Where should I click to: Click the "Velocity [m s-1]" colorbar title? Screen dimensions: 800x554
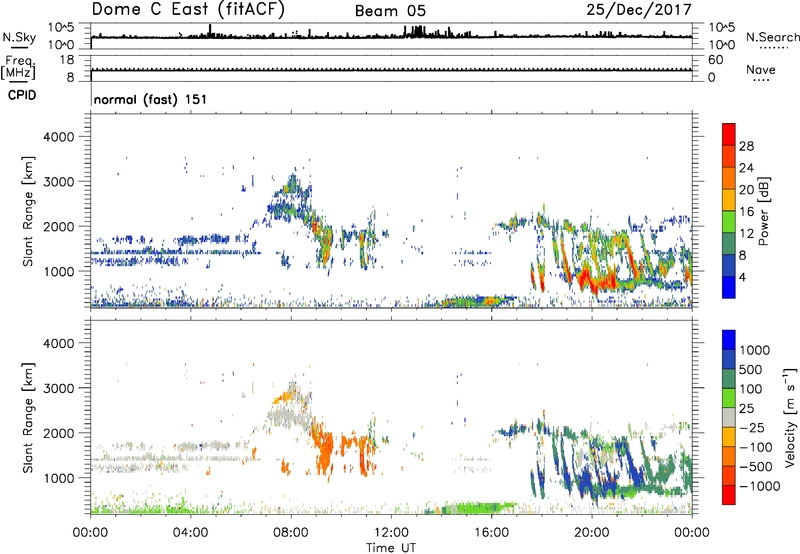tap(791, 417)
